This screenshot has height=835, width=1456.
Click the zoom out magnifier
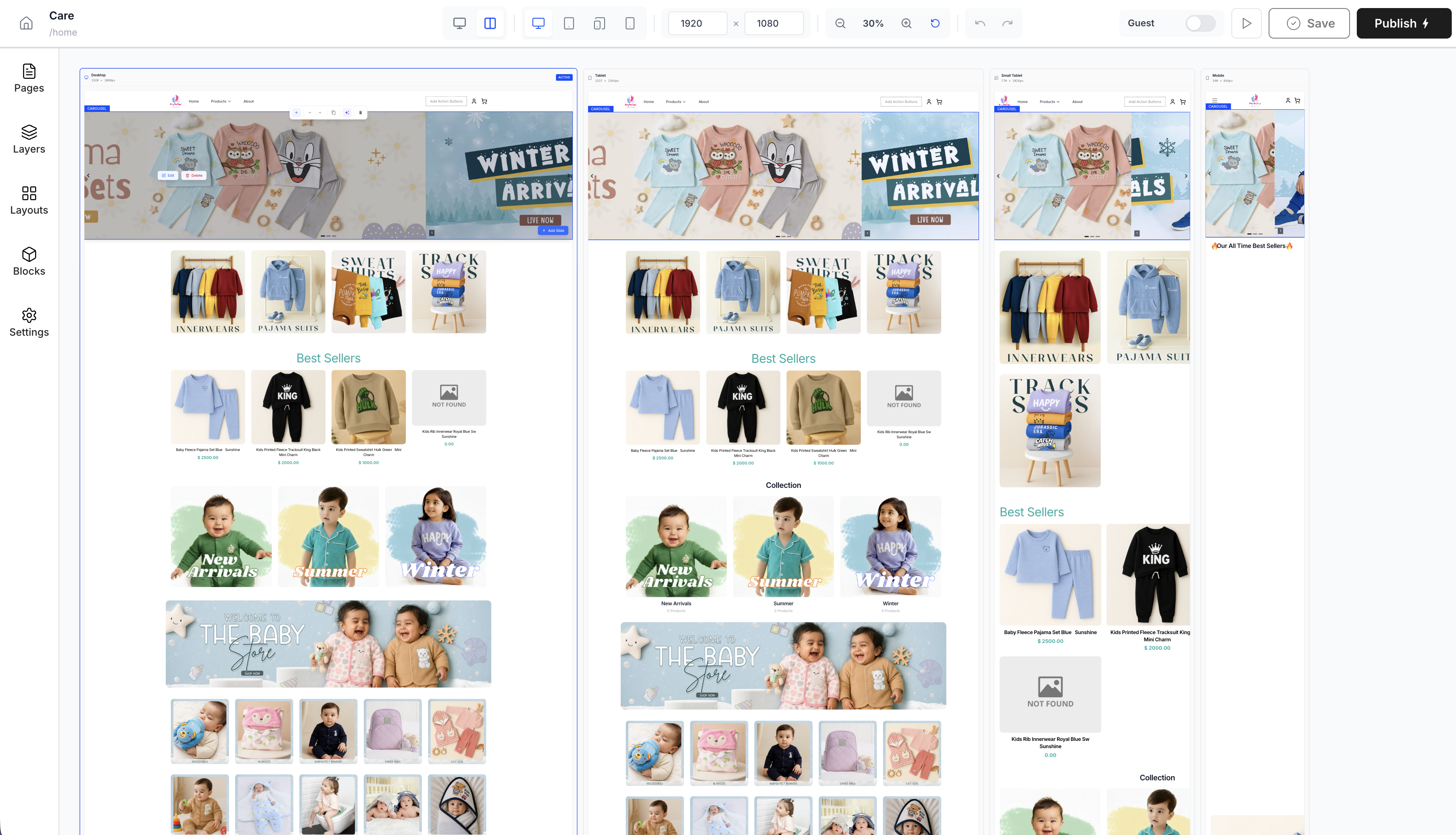(x=840, y=23)
